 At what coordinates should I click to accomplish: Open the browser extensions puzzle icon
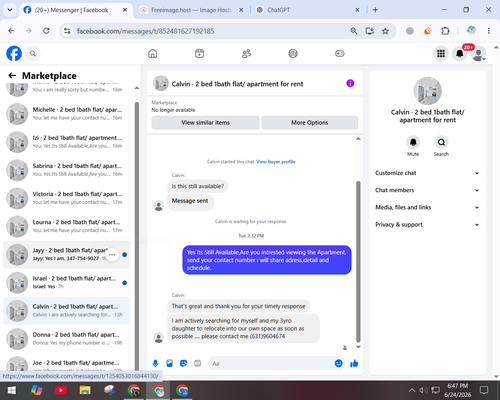pyautogui.click(x=445, y=31)
